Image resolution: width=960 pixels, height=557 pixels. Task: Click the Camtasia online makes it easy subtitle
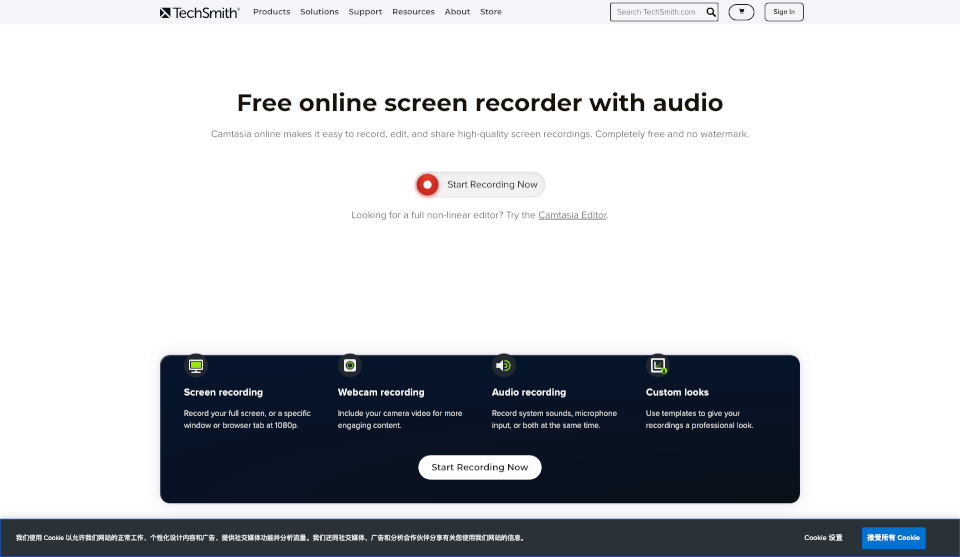point(480,134)
